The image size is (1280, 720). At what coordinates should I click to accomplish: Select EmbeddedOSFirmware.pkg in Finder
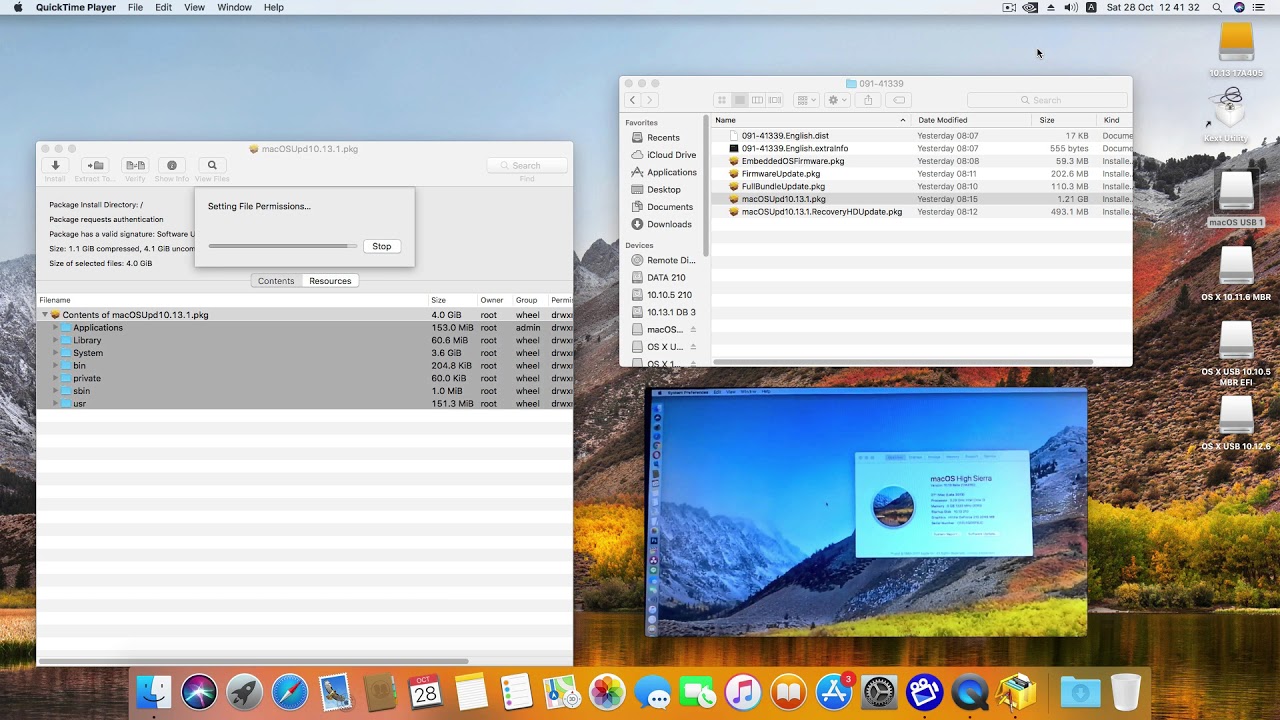click(792, 161)
